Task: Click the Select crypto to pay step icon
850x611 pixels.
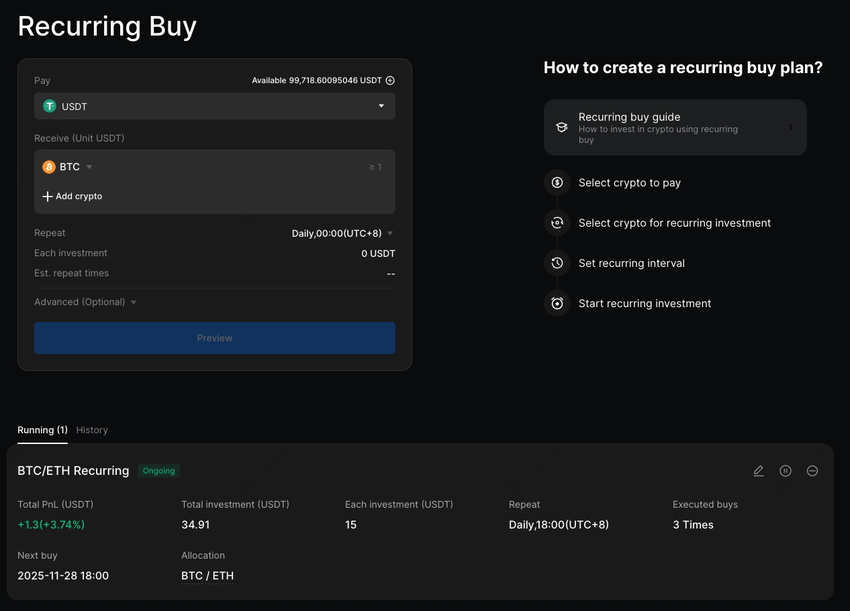Action: click(x=557, y=183)
